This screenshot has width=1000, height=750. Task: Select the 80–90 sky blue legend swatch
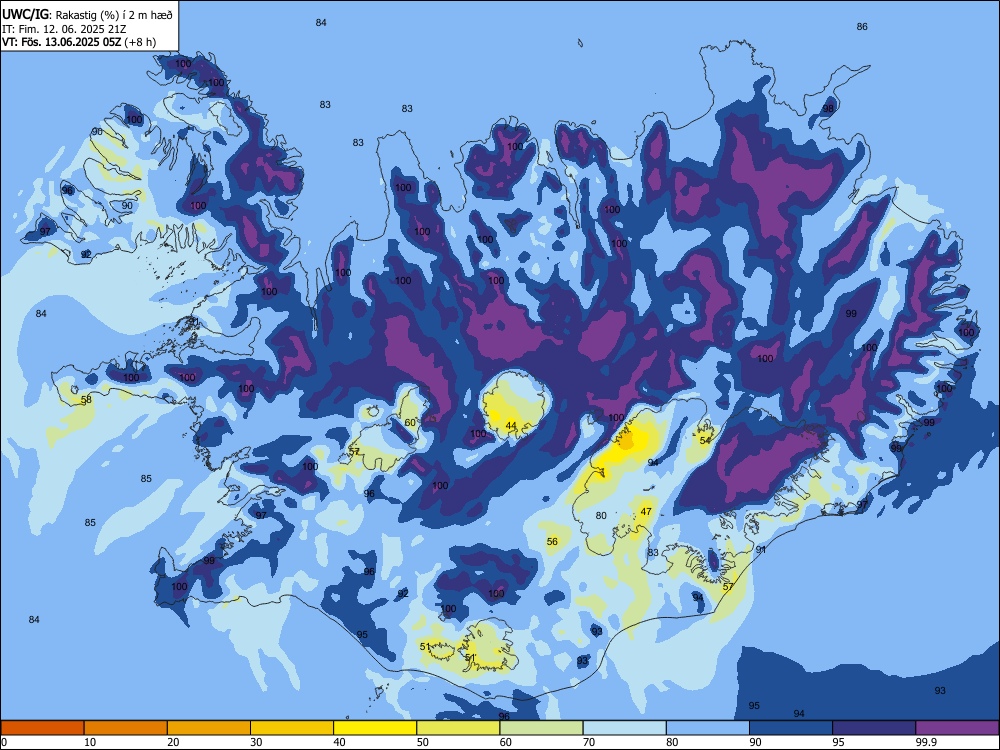708,728
